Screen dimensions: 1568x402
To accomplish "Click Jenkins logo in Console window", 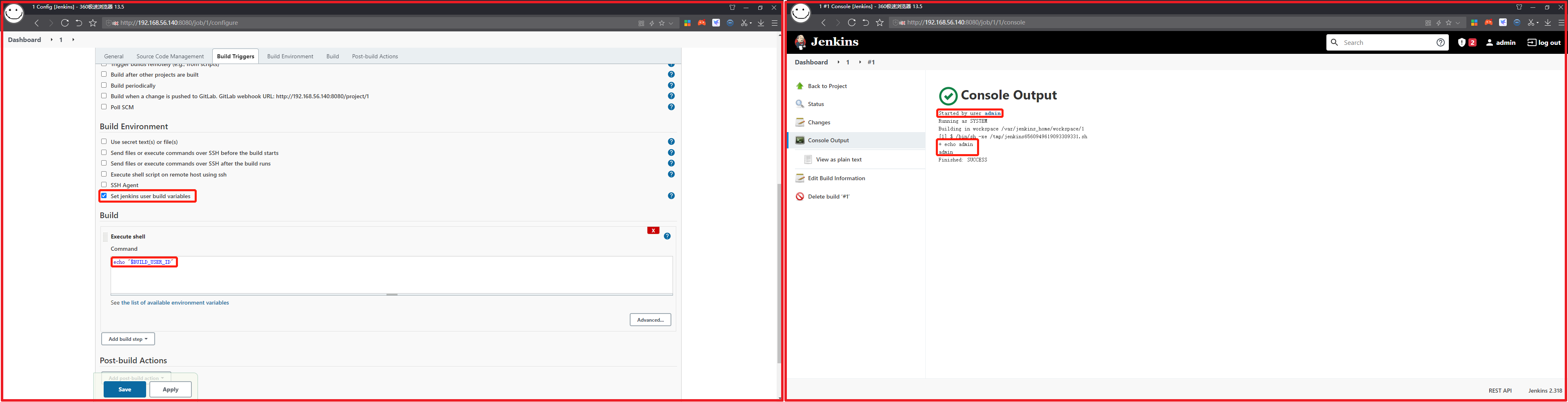I will point(826,42).
